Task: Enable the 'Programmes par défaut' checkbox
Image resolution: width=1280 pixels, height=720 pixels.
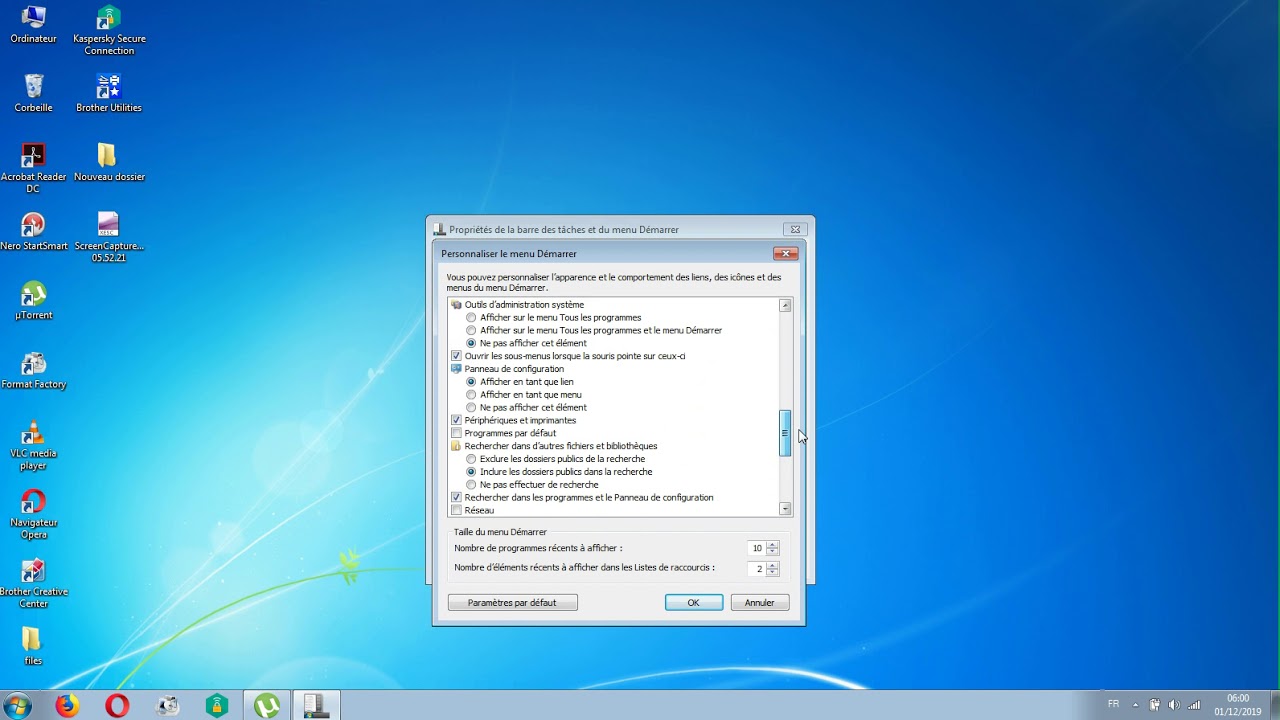Action: tap(457, 434)
